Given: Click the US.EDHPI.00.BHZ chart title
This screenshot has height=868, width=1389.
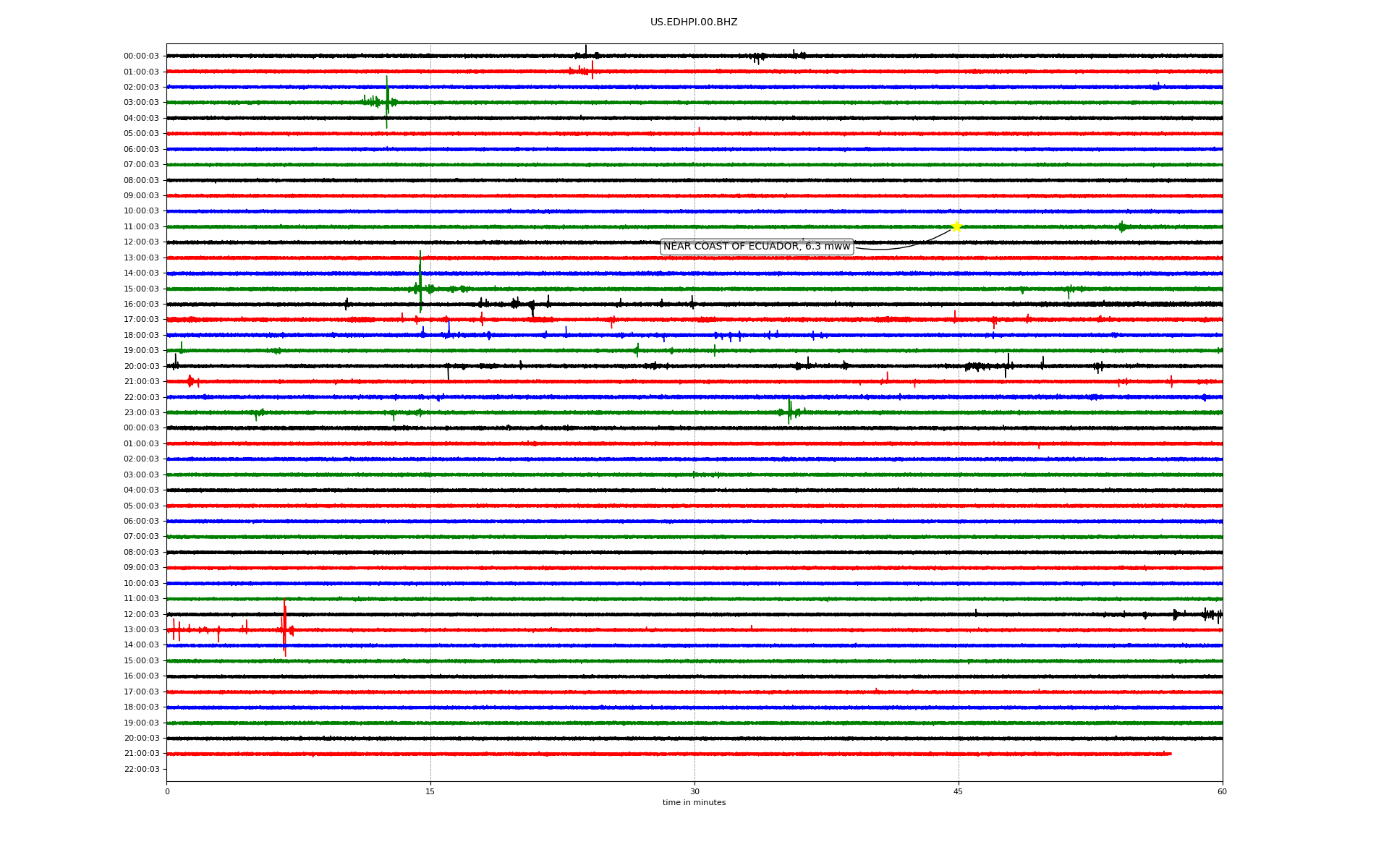Looking at the screenshot, I should 694,22.
